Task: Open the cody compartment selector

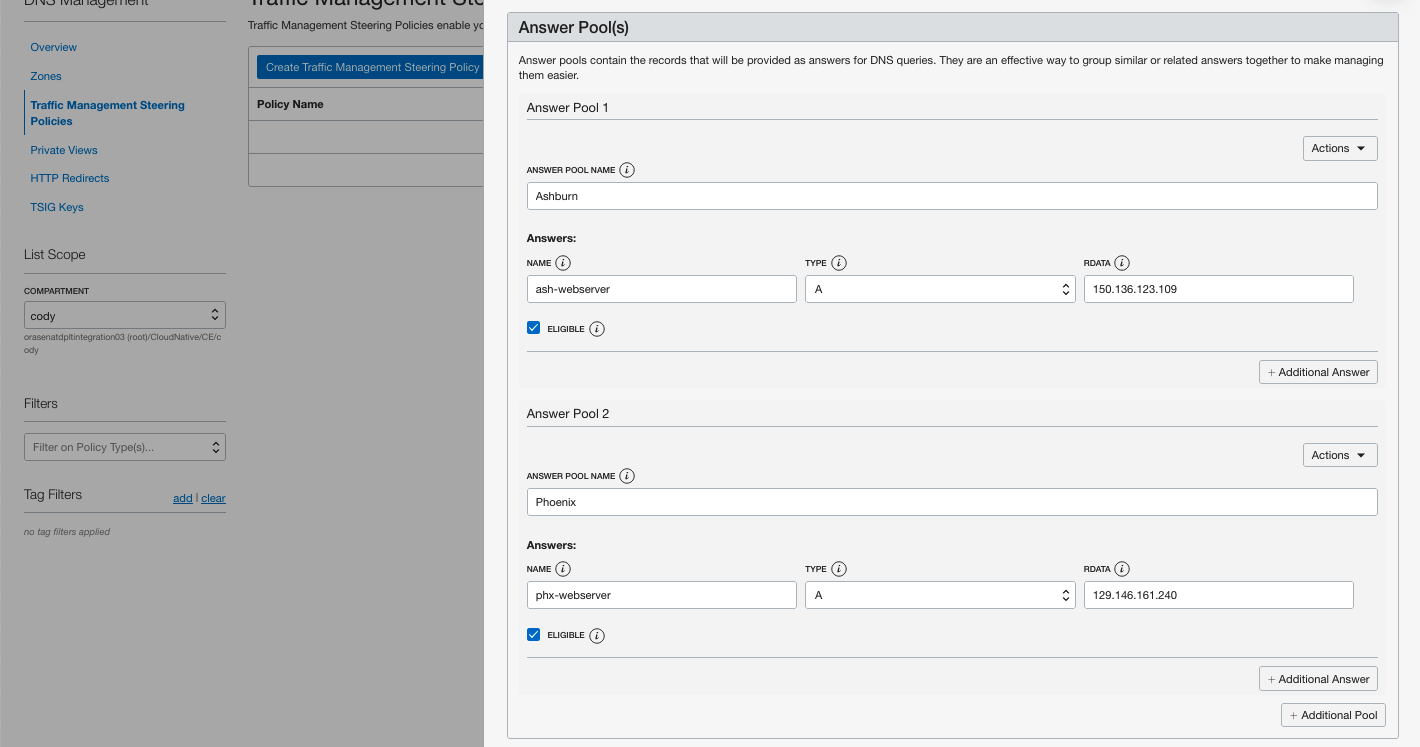Action: click(x=125, y=315)
